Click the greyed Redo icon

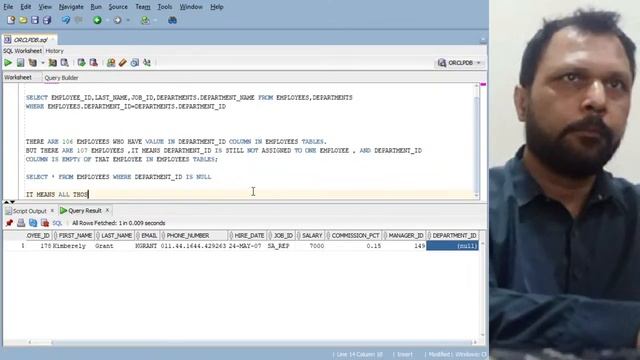click(79, 20)
